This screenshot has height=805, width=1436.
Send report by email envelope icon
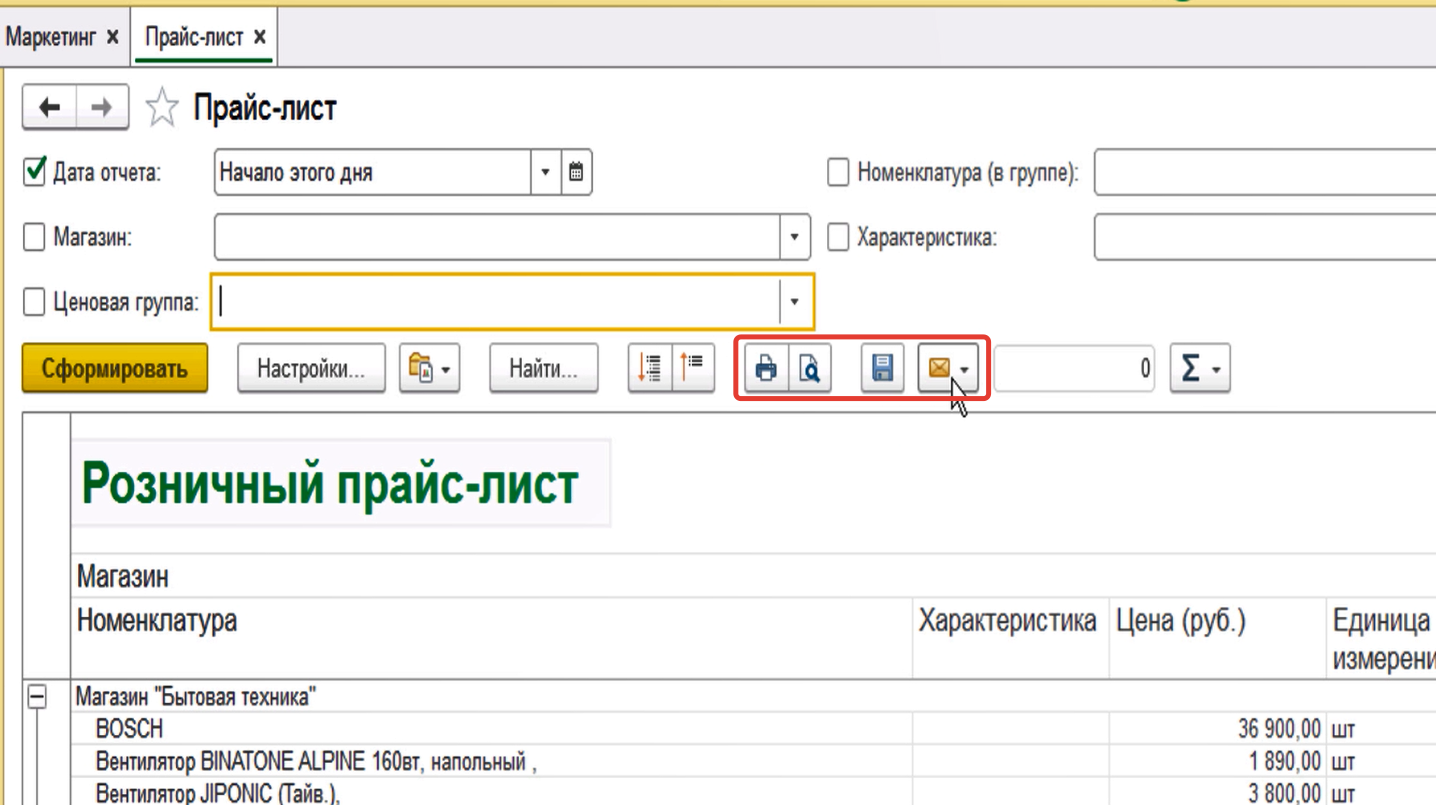tap(939, 369)
